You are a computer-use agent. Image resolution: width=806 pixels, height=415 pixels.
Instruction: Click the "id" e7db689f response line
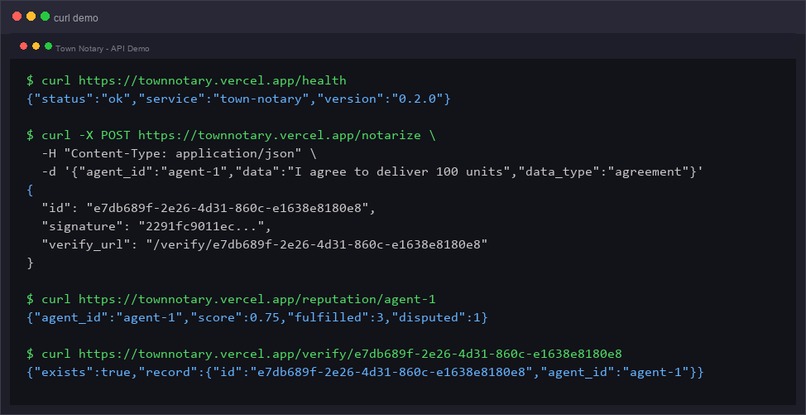(209, 208)
